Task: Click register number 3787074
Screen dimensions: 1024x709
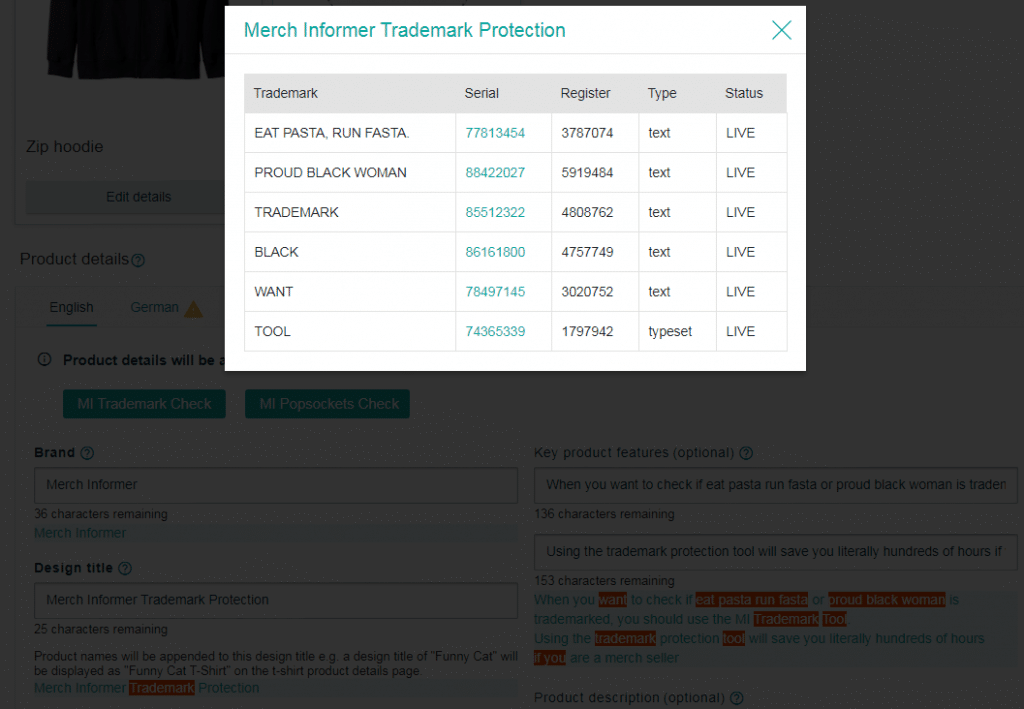Action: pyautogui.click(x=587, y=133)
